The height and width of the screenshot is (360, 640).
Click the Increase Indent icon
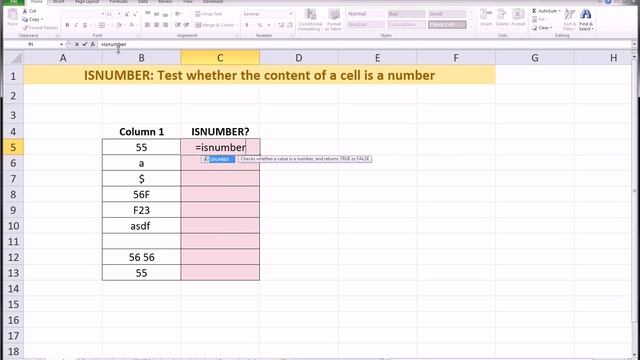[x=186, y=25]
